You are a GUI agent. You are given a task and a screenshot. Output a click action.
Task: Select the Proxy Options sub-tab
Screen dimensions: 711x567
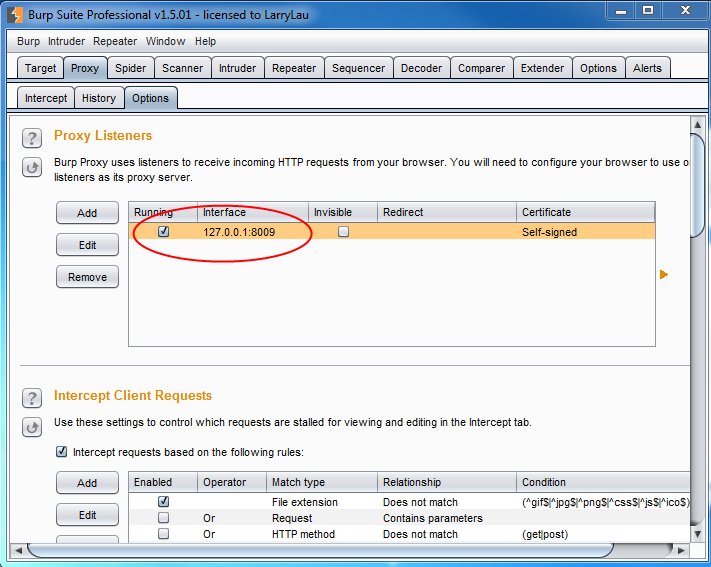tap(151, 98)
